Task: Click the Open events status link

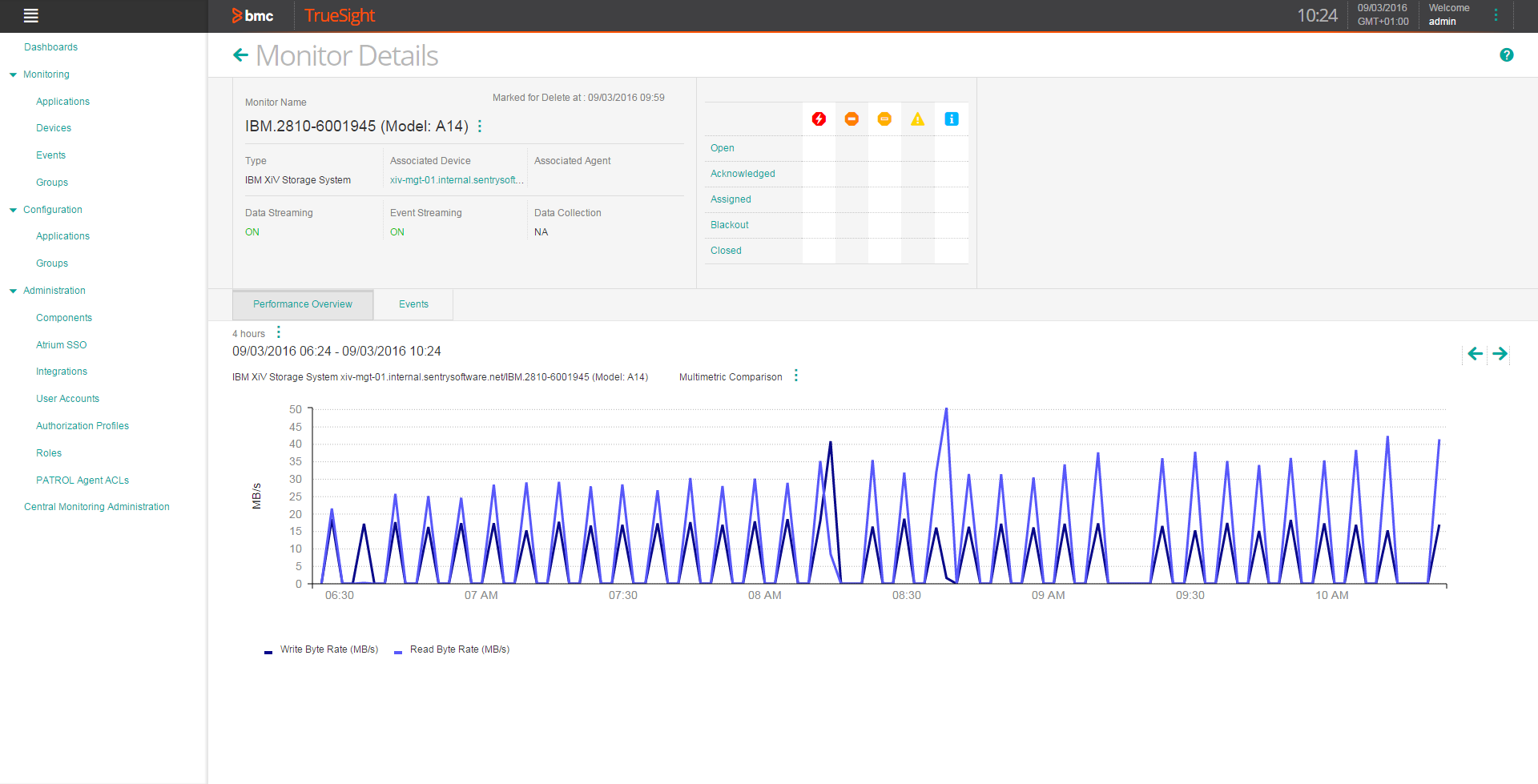Action: click(x=723, y=148)
